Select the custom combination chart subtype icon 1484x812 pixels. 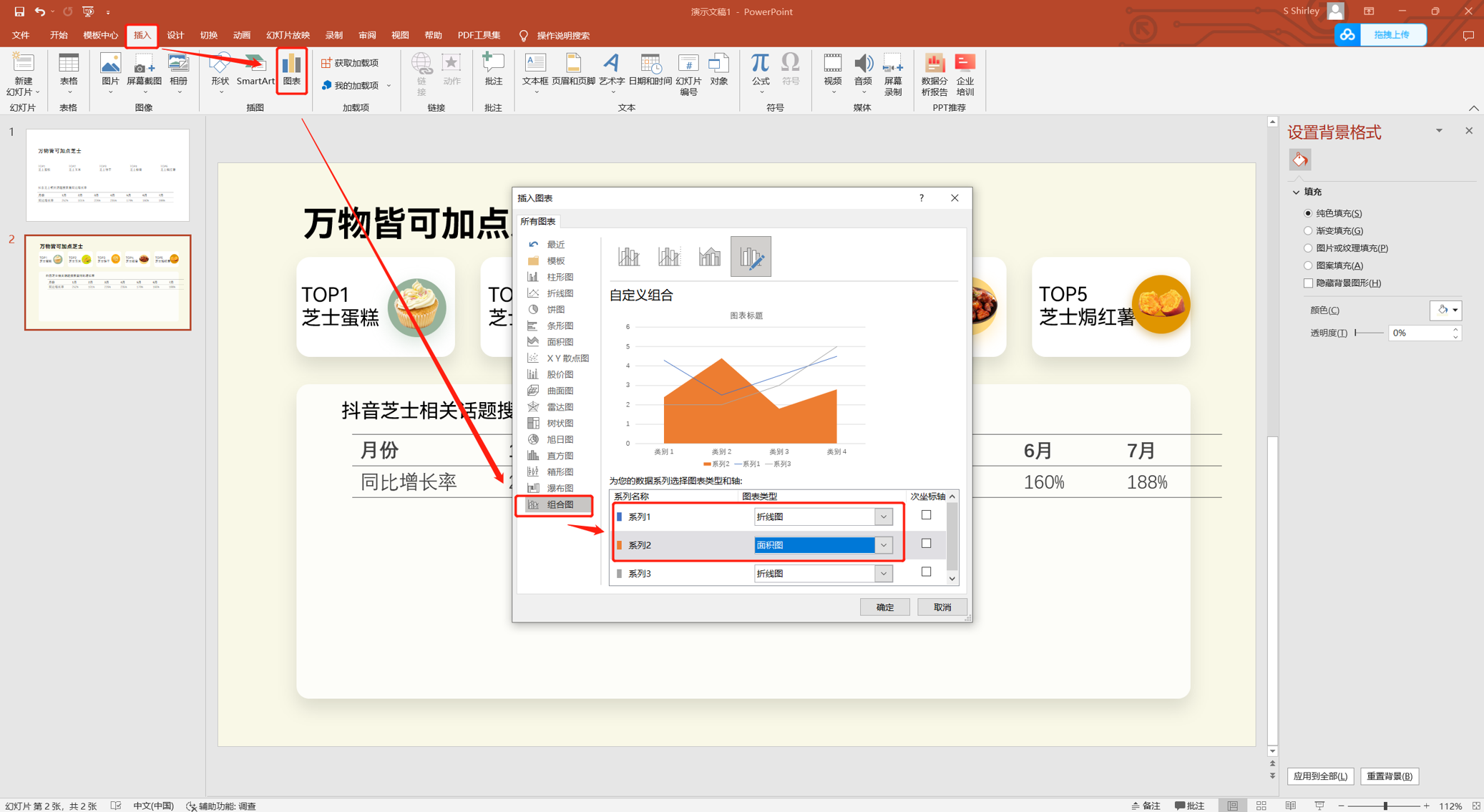(x=751, y=256)
